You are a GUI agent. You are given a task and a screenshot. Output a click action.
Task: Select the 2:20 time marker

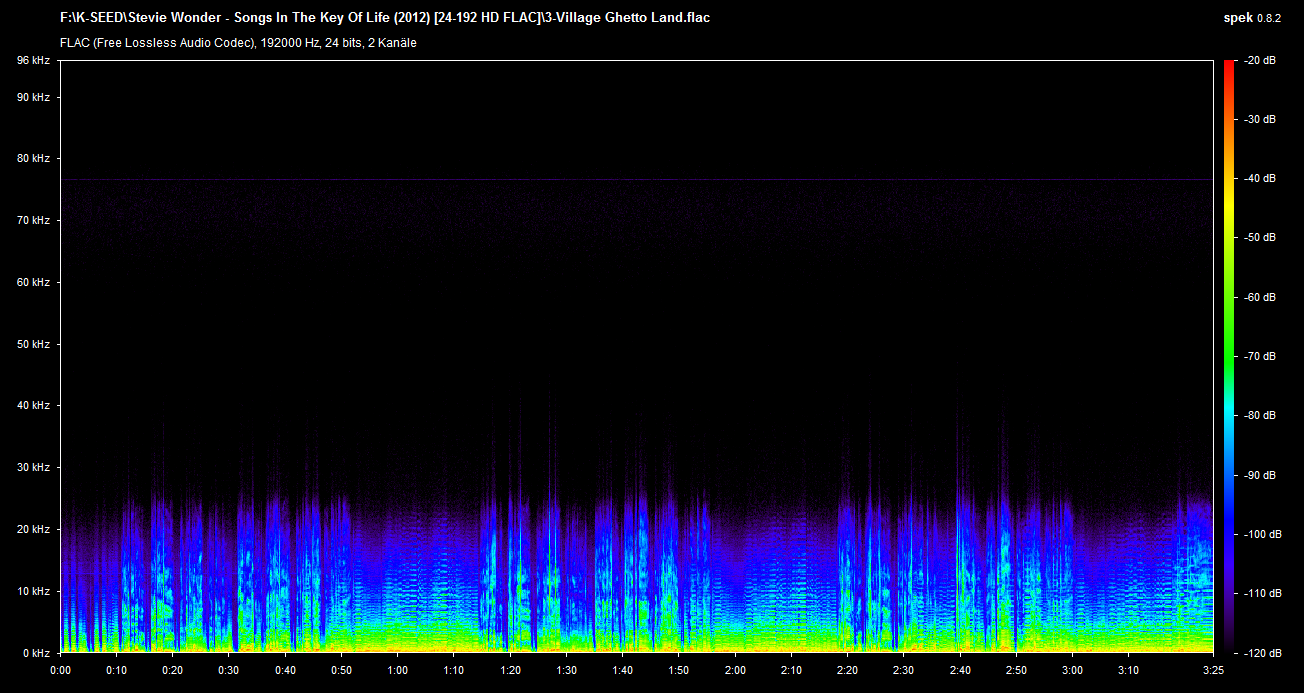click(x=848, y=670)
